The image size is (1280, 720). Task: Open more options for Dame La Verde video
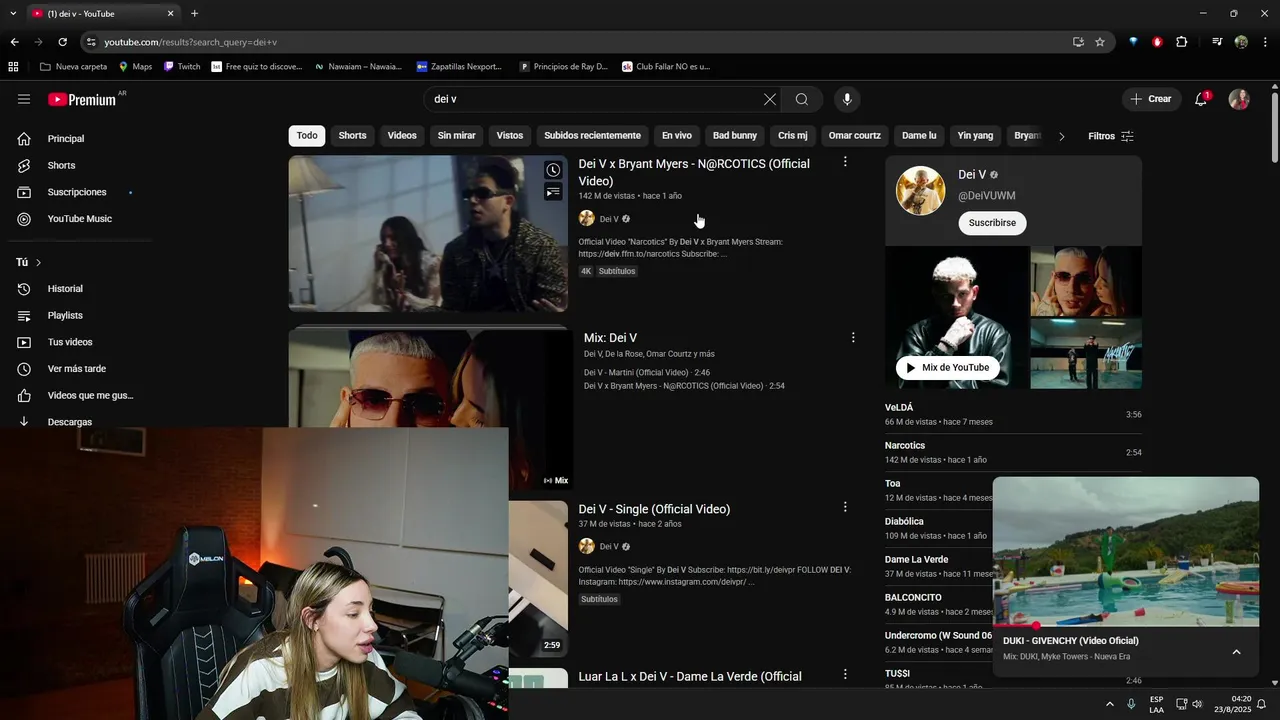click(x=845, y=675)
